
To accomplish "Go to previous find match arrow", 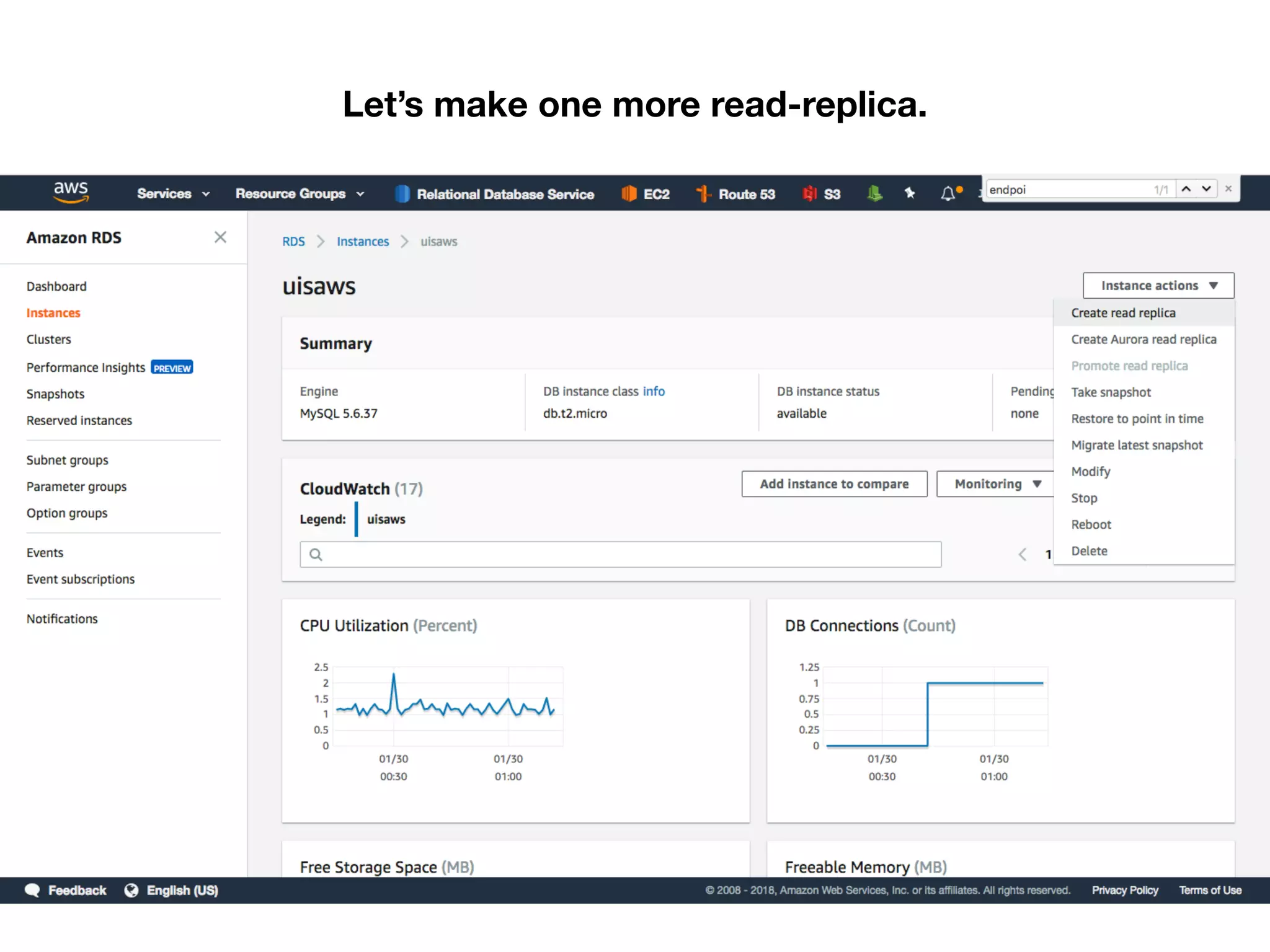I will click(x=1186, y=189).
